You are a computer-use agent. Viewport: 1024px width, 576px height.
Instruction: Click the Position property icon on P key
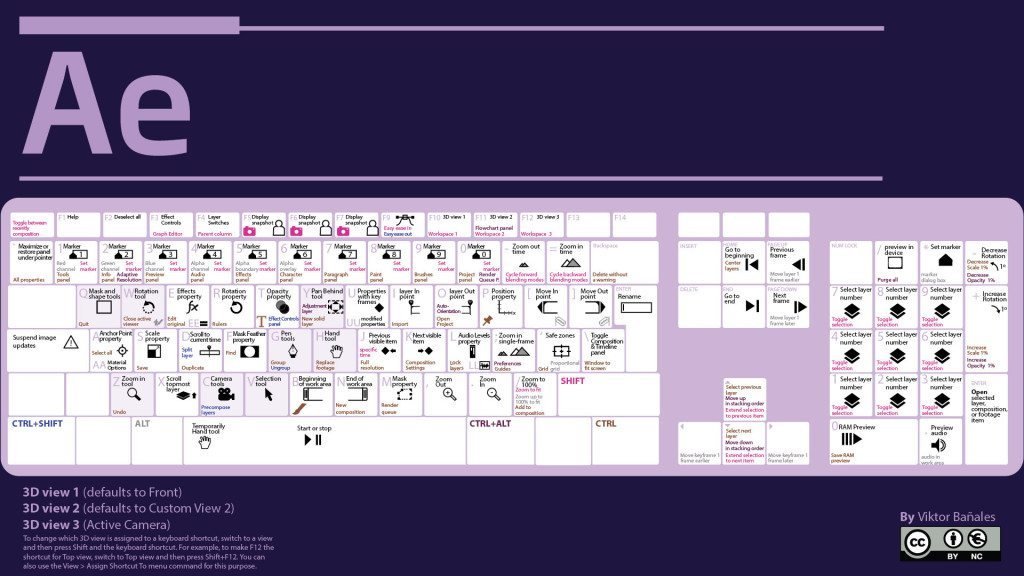(505, 309)
